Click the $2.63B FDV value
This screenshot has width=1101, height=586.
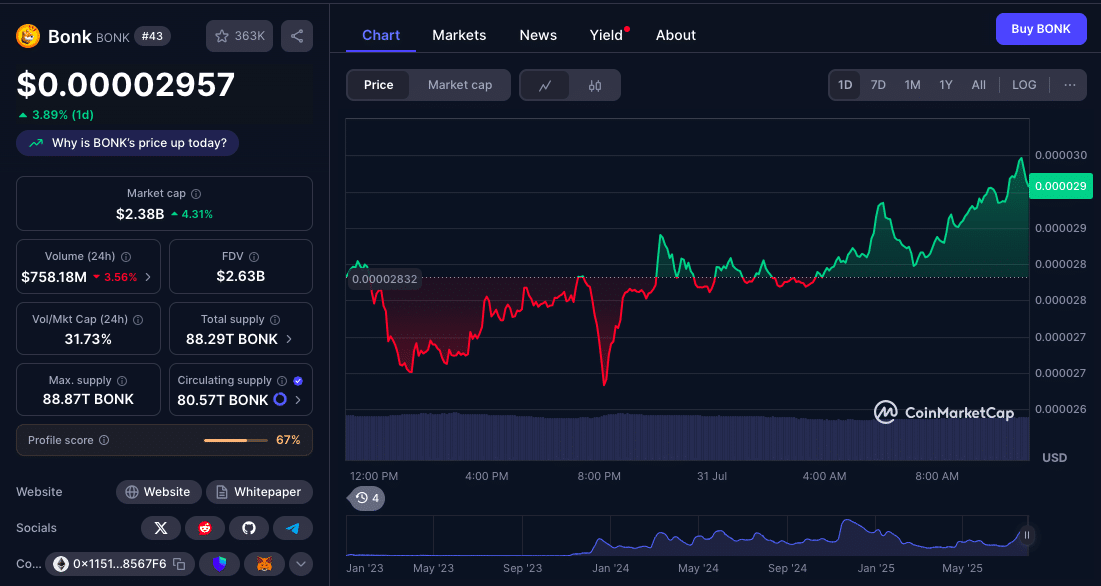240,277
